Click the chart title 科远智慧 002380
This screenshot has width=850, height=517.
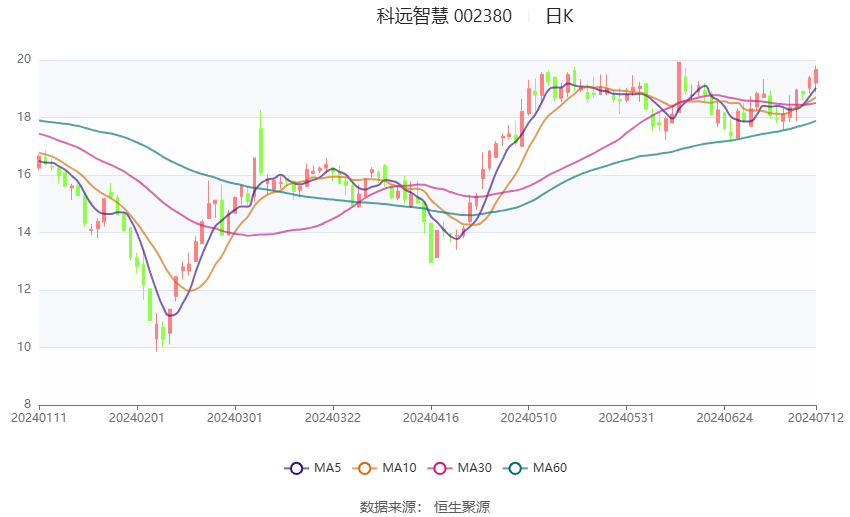pos(444,16)
